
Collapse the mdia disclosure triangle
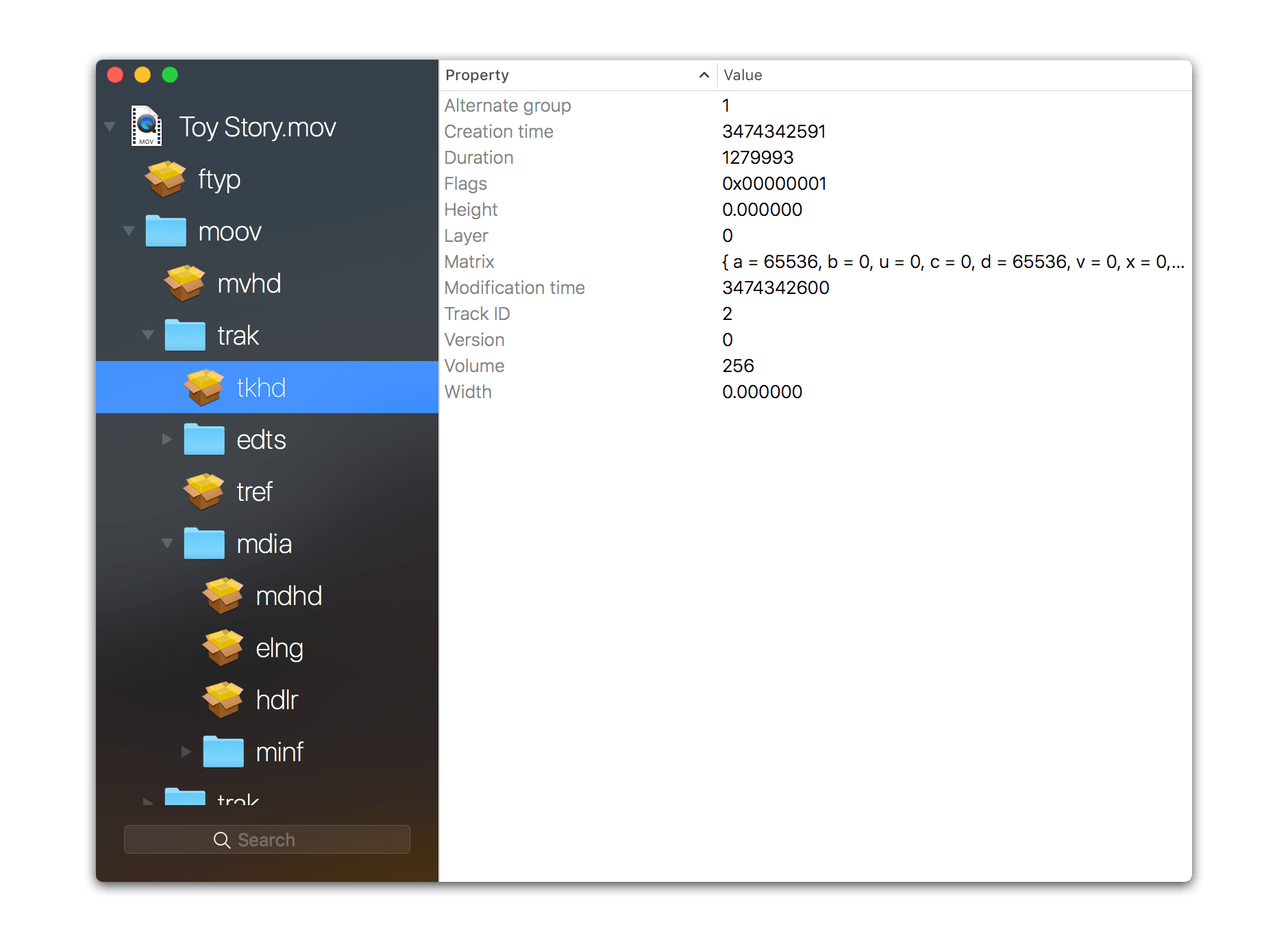[x=166, y=544]
